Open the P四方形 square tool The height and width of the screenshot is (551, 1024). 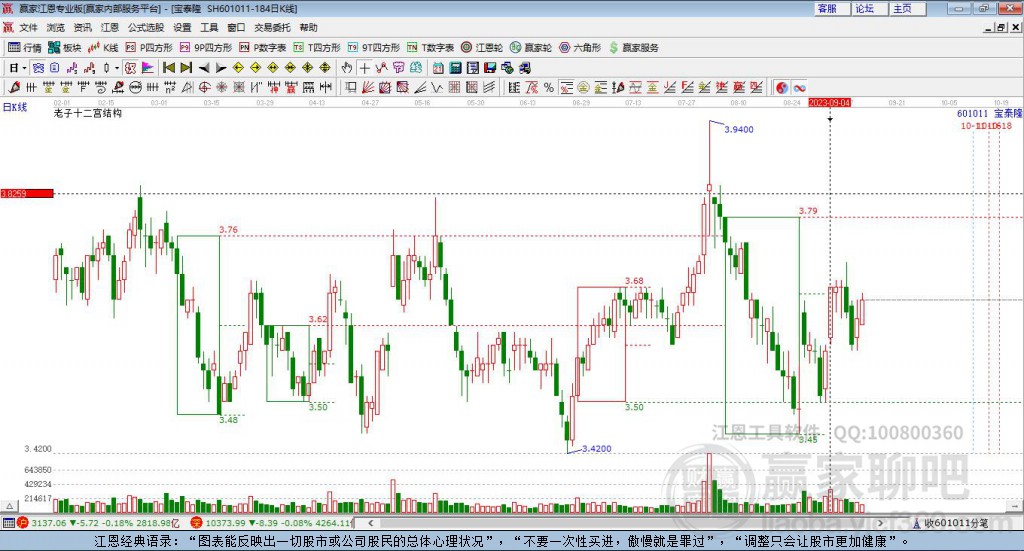click(x=149, y=48)
